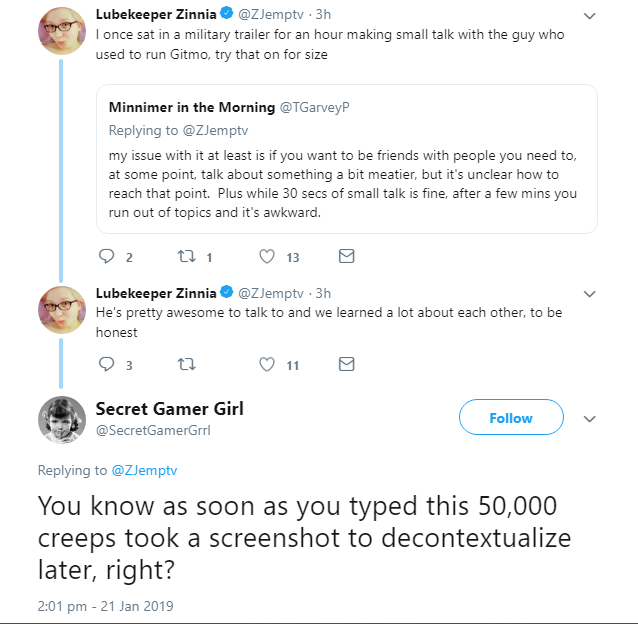Image resolution: width=638 pixels, height=624 pixels.
Task: Open @ZJemptv link under Replying to
Action: point(144,470)
